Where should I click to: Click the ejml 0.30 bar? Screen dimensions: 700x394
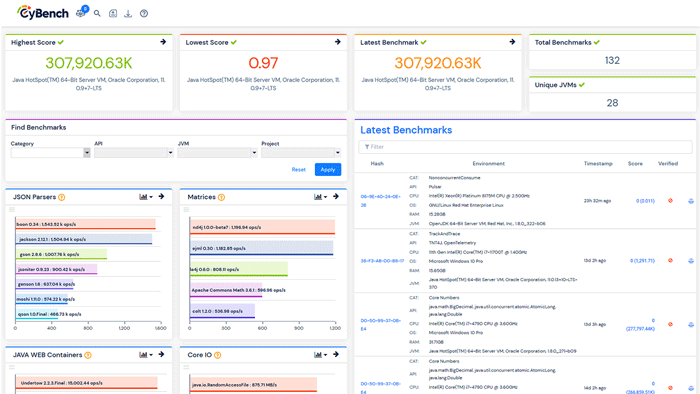point(262,248)
